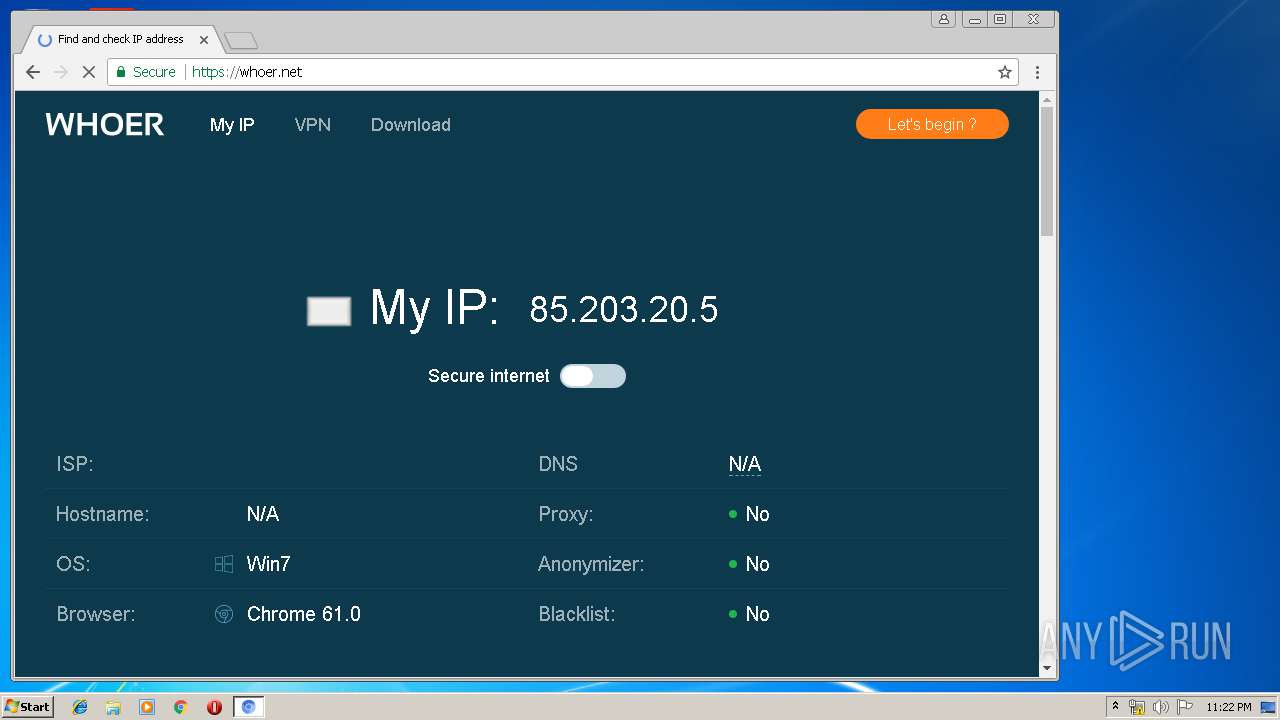Screen dimensions: 1280x720
Task: Launch Opera from the taskbar
Action: (214, 707)
